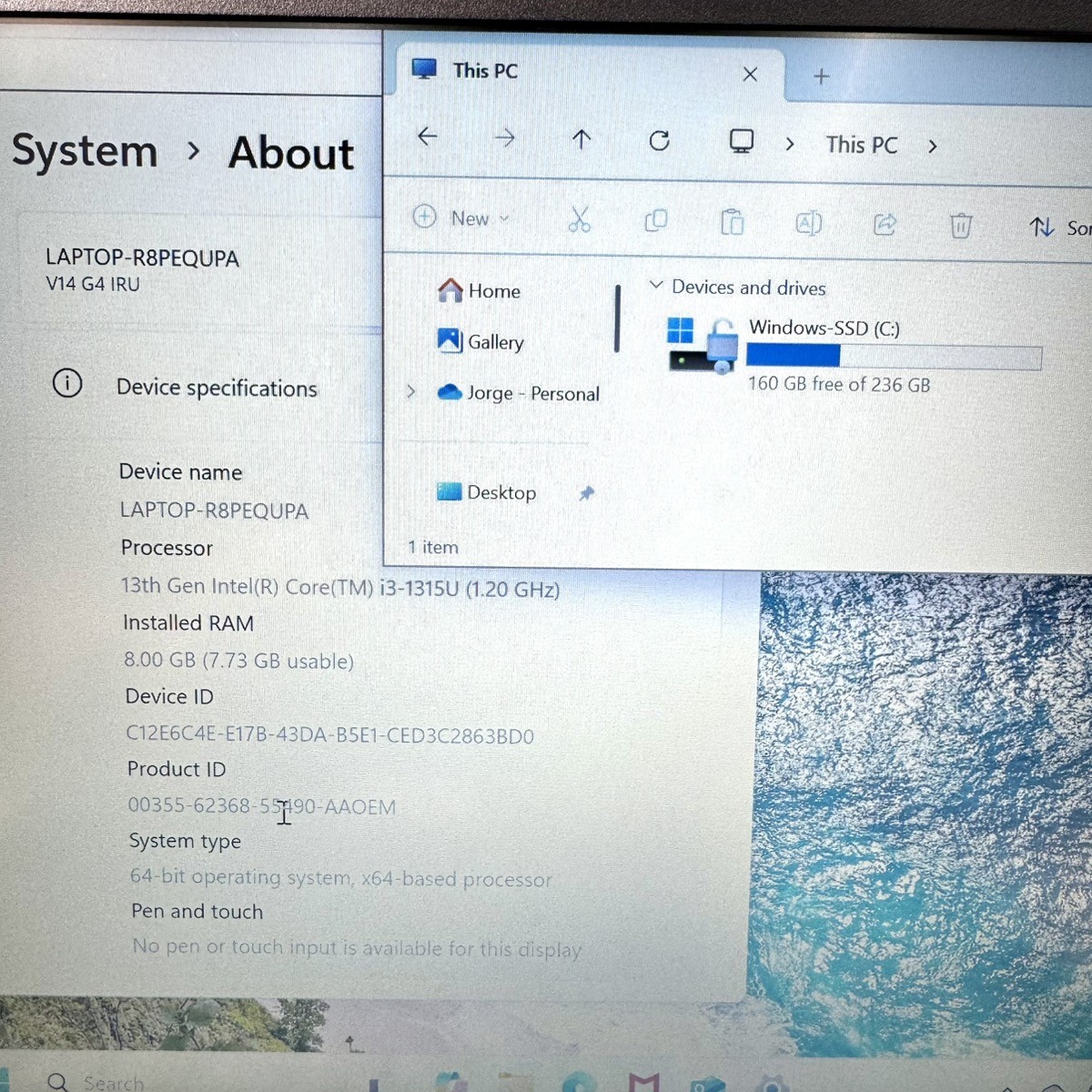Open Gallery in navigation pane
The width and height of the screenshot is (1092, 1092).
tap(480, 341)
